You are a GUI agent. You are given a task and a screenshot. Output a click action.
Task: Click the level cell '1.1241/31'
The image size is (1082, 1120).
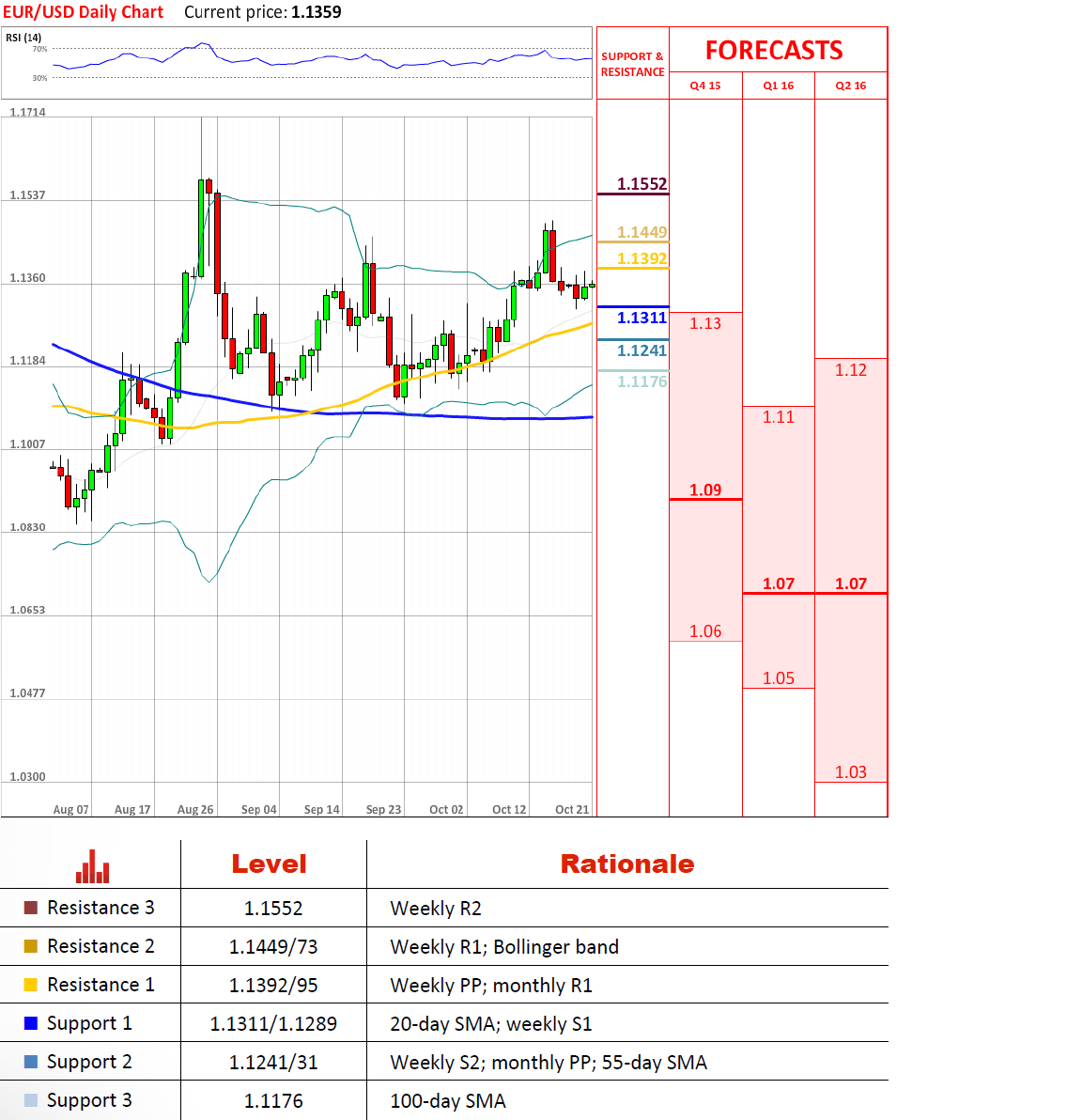pos(272,1063)
